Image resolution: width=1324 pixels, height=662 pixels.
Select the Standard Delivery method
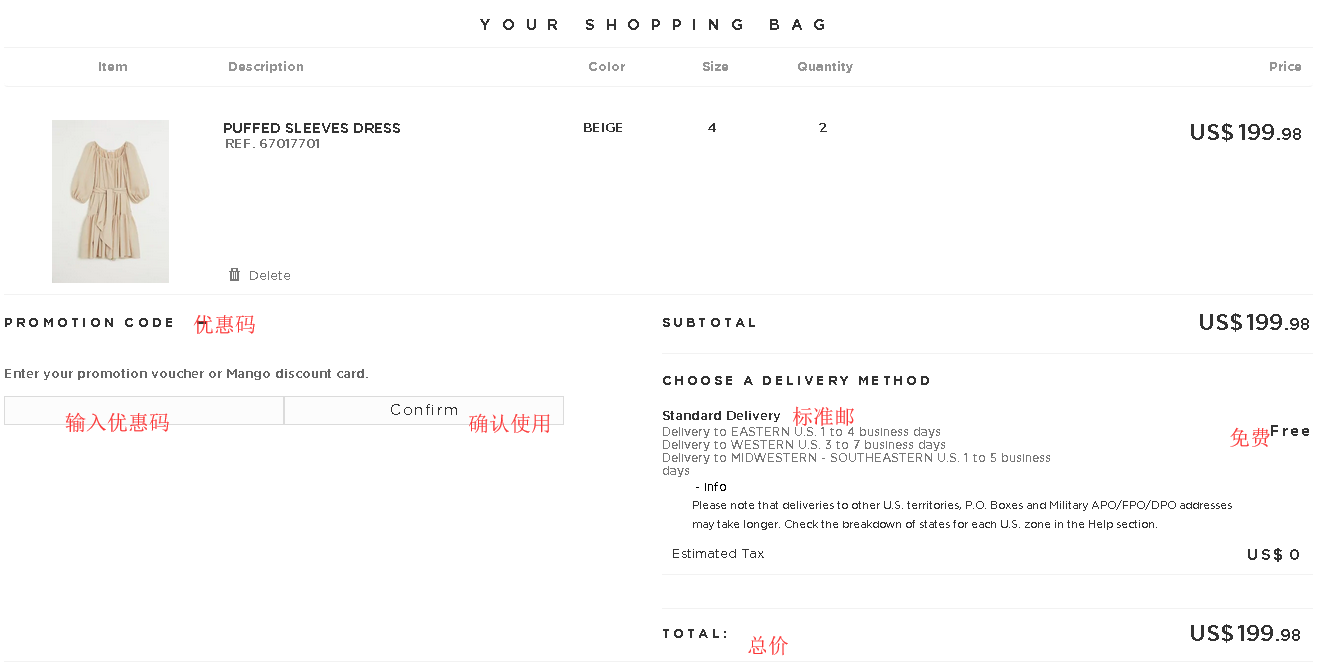coord(721,416)
